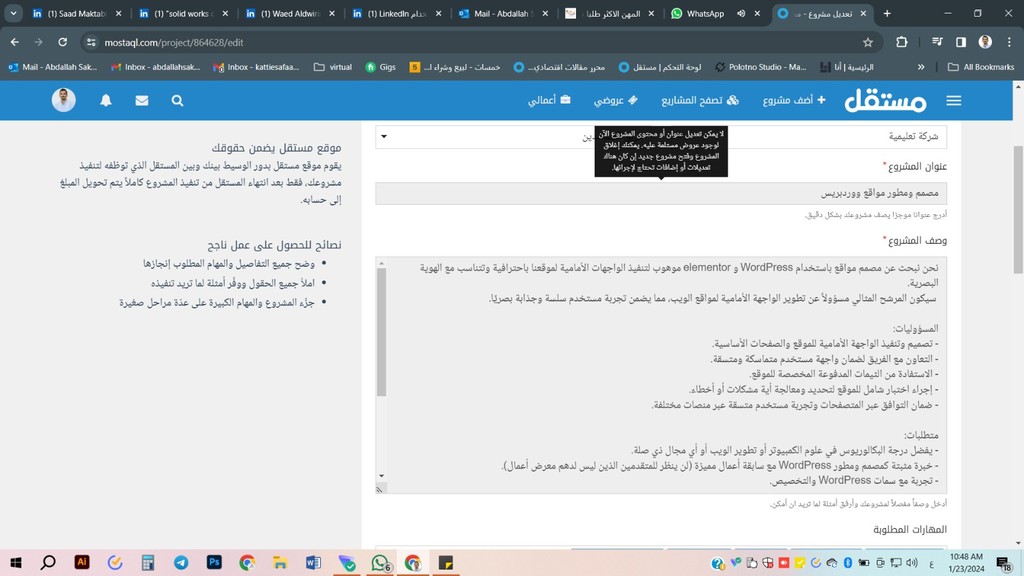
Task: Open the Gigs bookmark
Action: (380, 67)
